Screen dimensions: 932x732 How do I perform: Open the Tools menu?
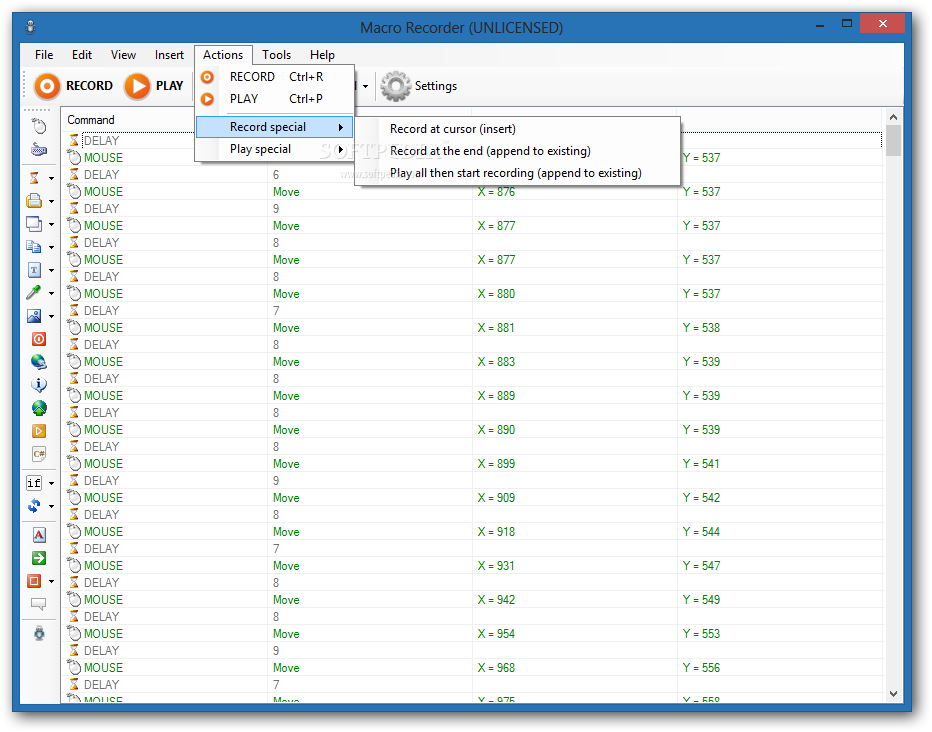pos(276,55)
